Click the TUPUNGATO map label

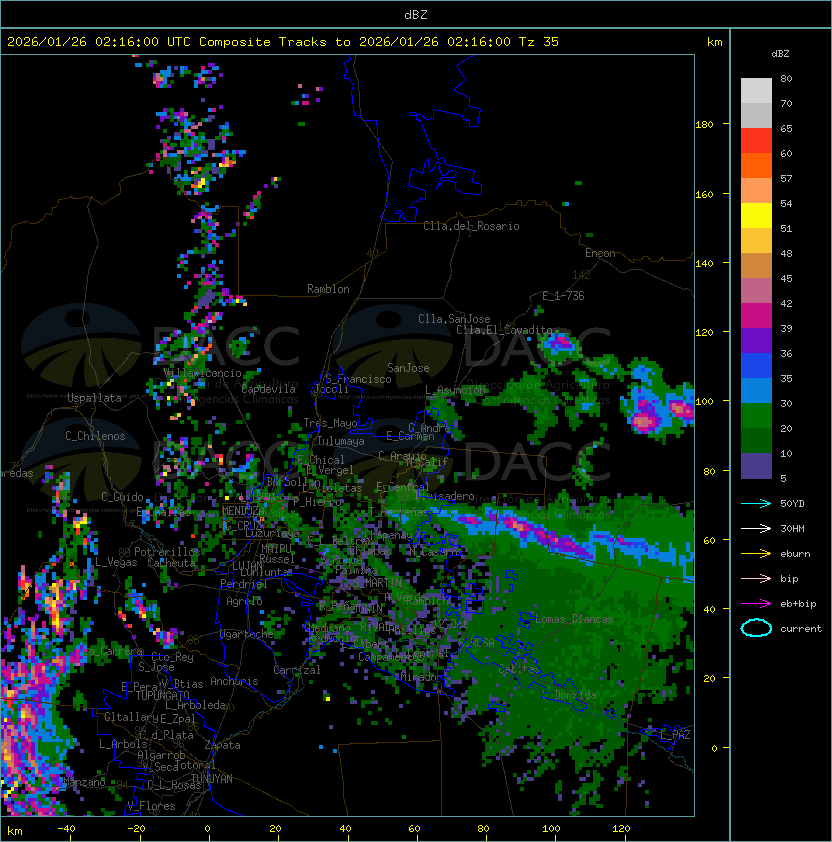coord(162,696)
